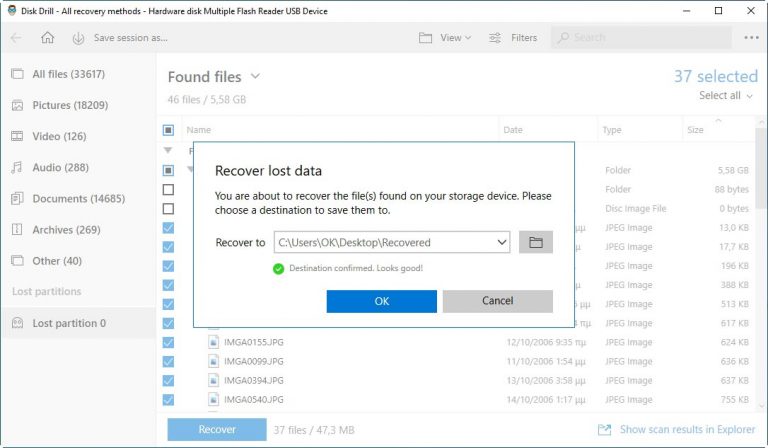Uncheck the 13,0 KB JPEG checkbox
This screenshot has width=768, height=448.
point(168,228)
